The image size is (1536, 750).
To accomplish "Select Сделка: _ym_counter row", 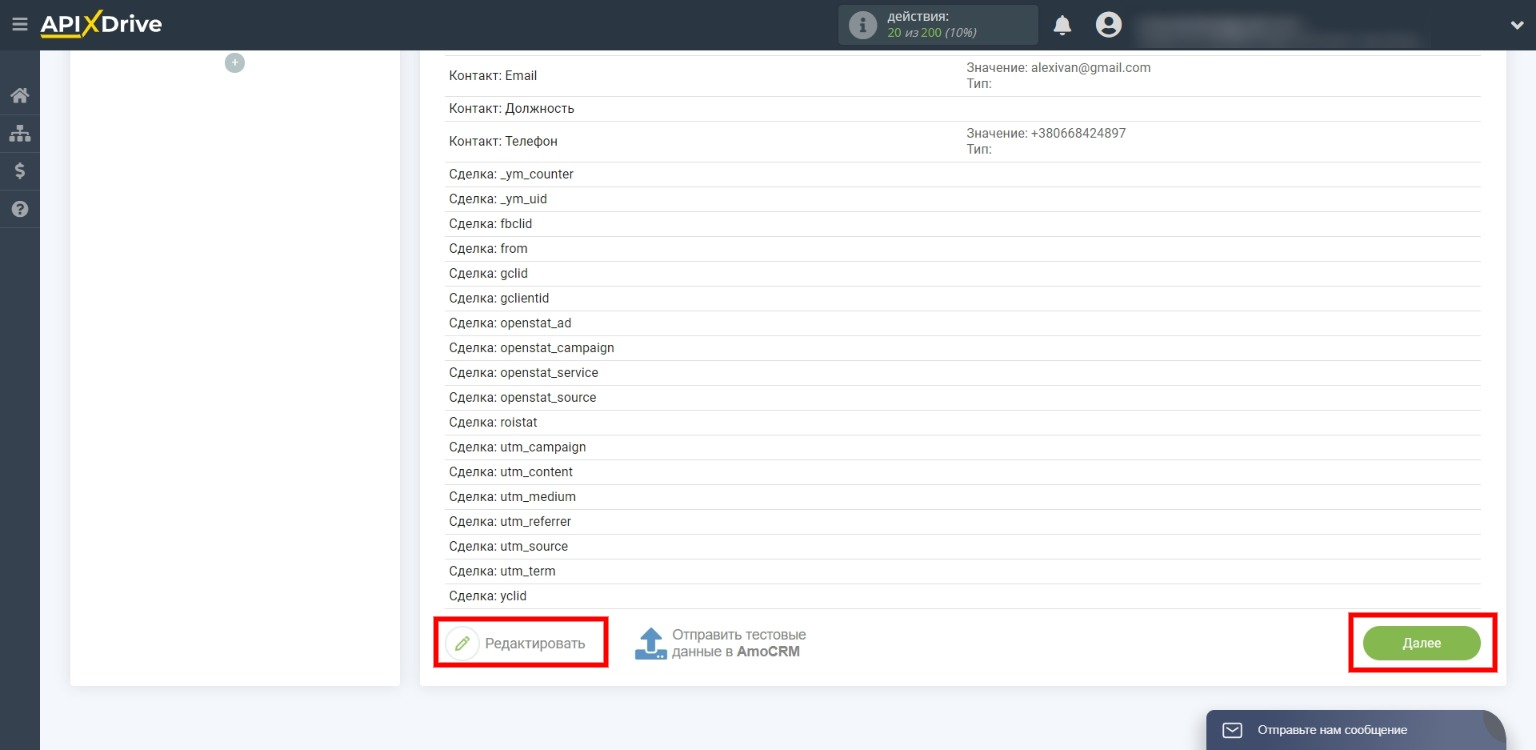I will pyautogui.click(x=963, y=174).
